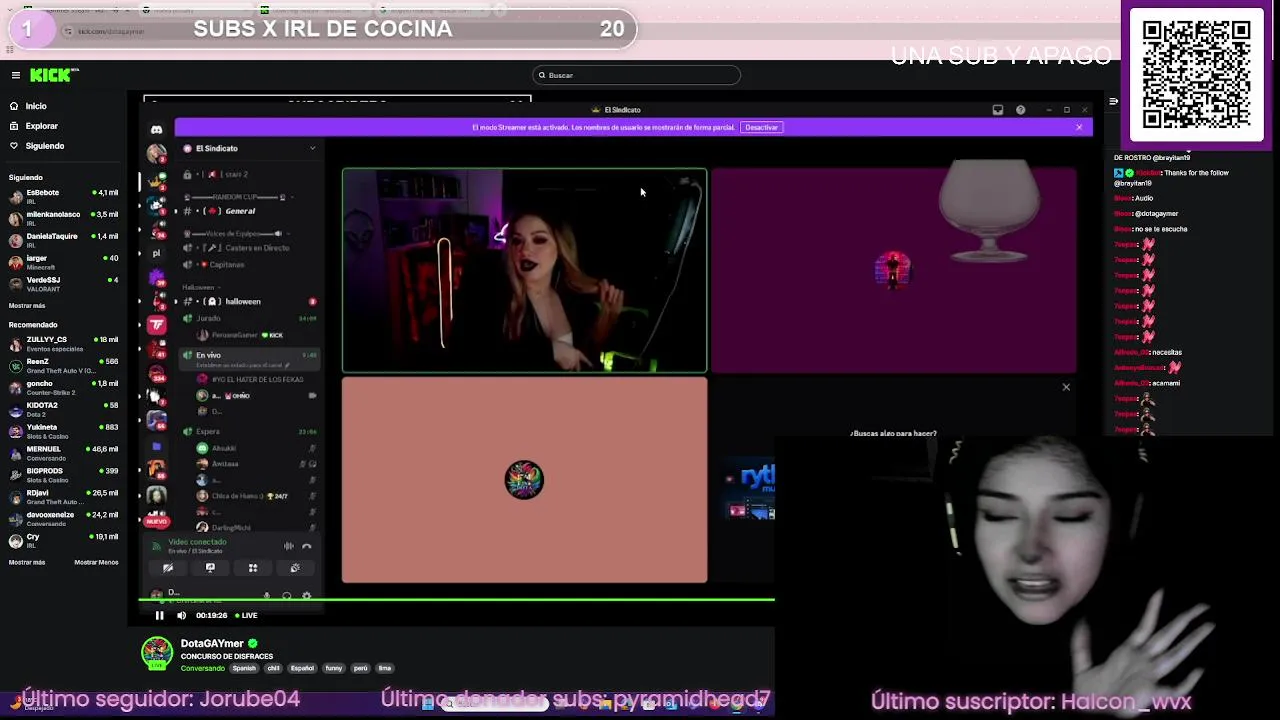Open the Discord server folder icon
Screen dimensions: 1280x720
tap(157, 446)
